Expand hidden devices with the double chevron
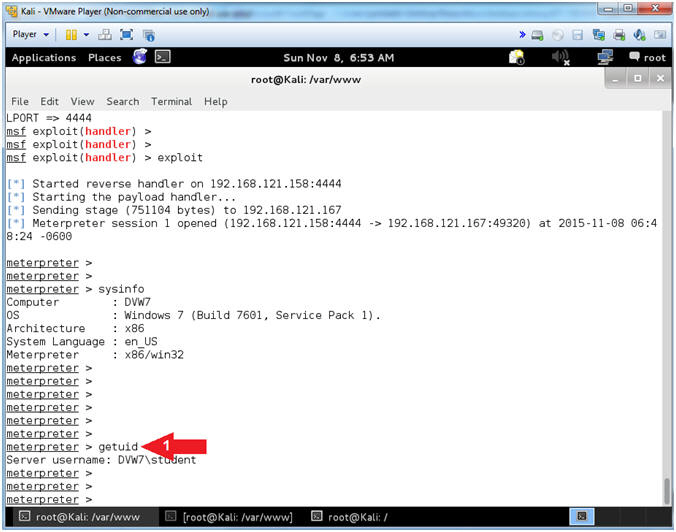This screenshot has height=532, width=676. [x=522, y=34]
